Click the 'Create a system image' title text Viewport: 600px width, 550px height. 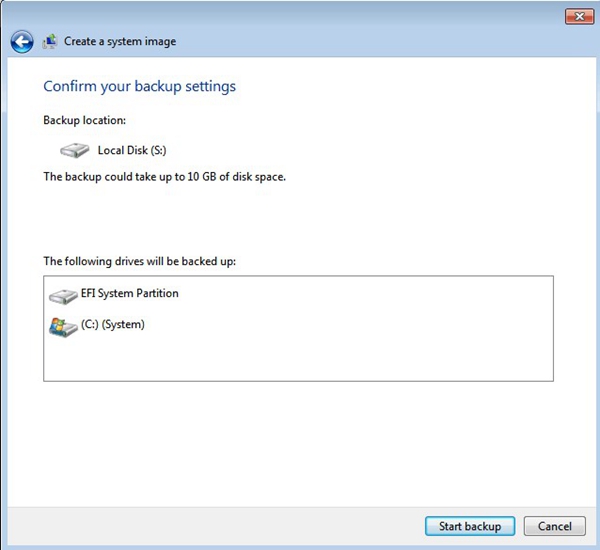pos(120,41)
